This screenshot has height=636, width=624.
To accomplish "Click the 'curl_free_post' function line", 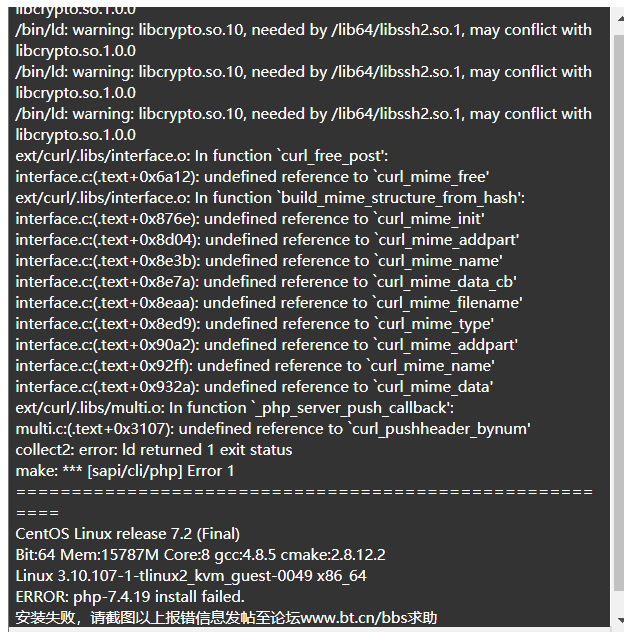I will click(x=202, y=156).
